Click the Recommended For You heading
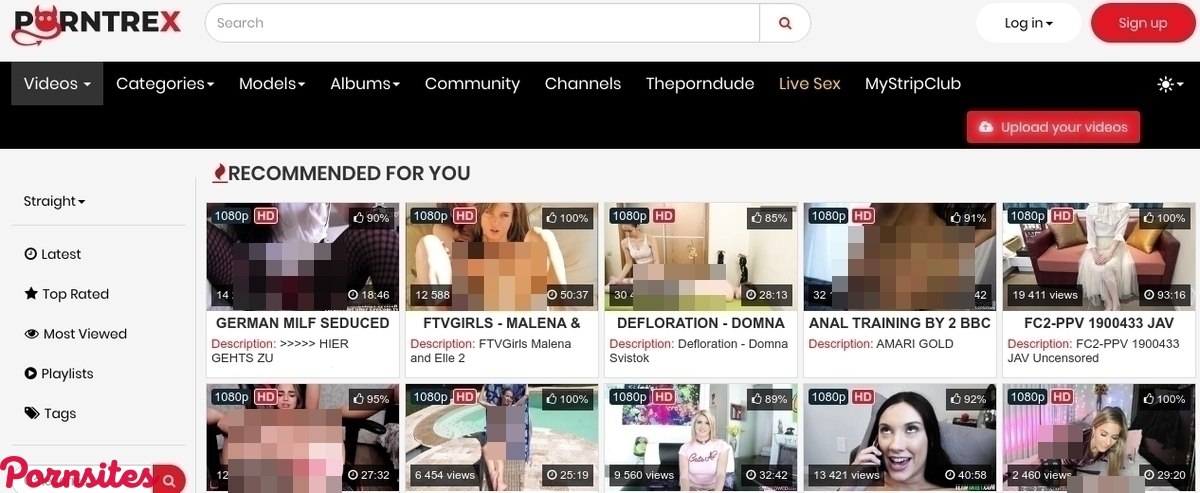The image size is (1200, 493). [349, 173]
